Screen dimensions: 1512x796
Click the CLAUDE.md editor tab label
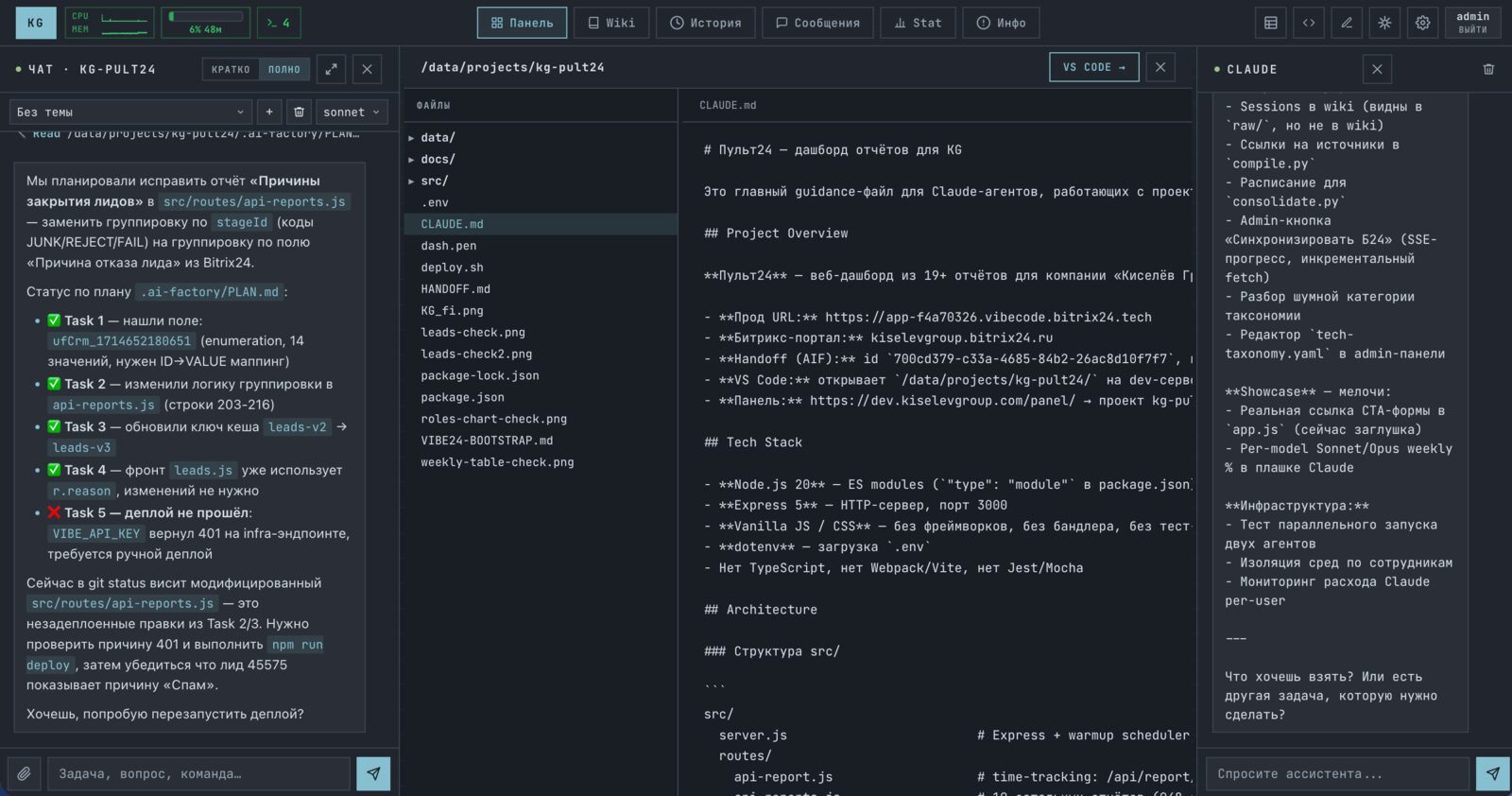[728, 105]
